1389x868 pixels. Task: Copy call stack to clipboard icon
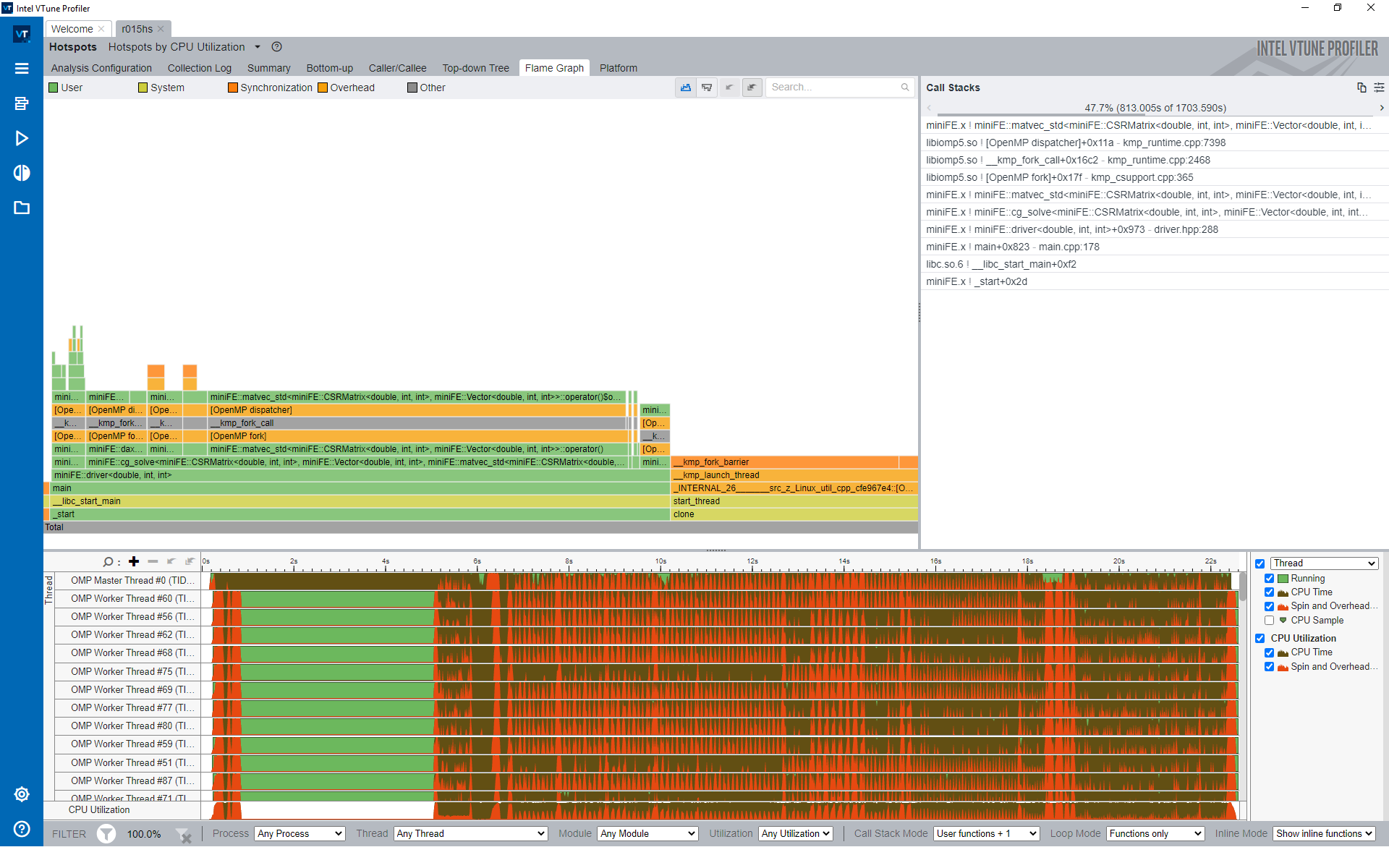tap(1362, 88)
